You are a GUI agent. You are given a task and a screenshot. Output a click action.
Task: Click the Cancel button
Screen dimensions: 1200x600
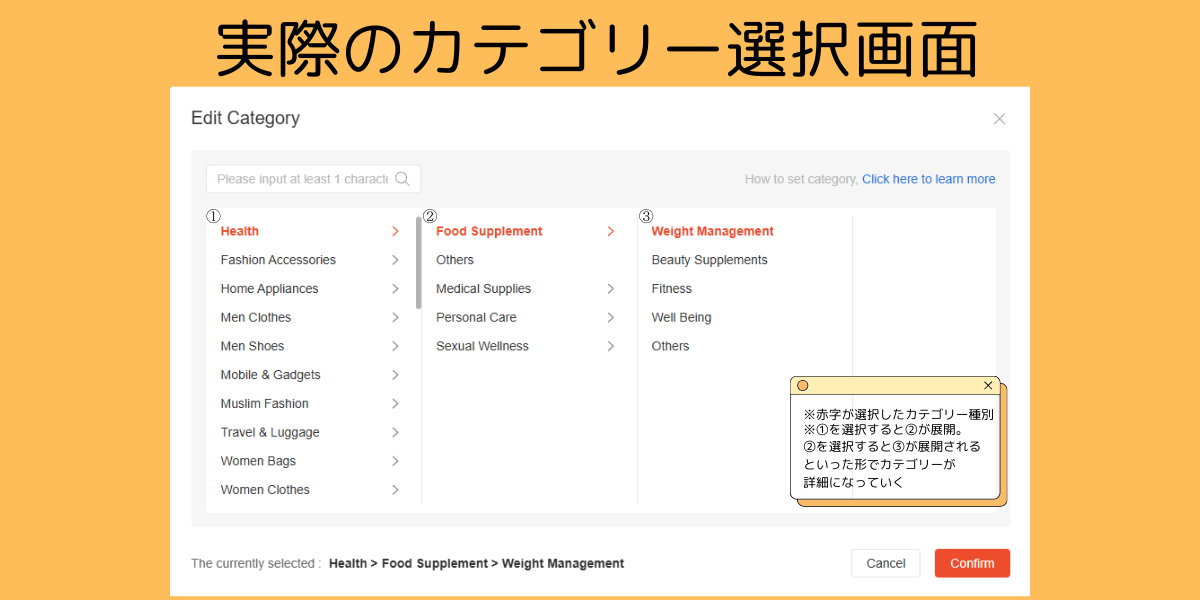tap(886, 563)
